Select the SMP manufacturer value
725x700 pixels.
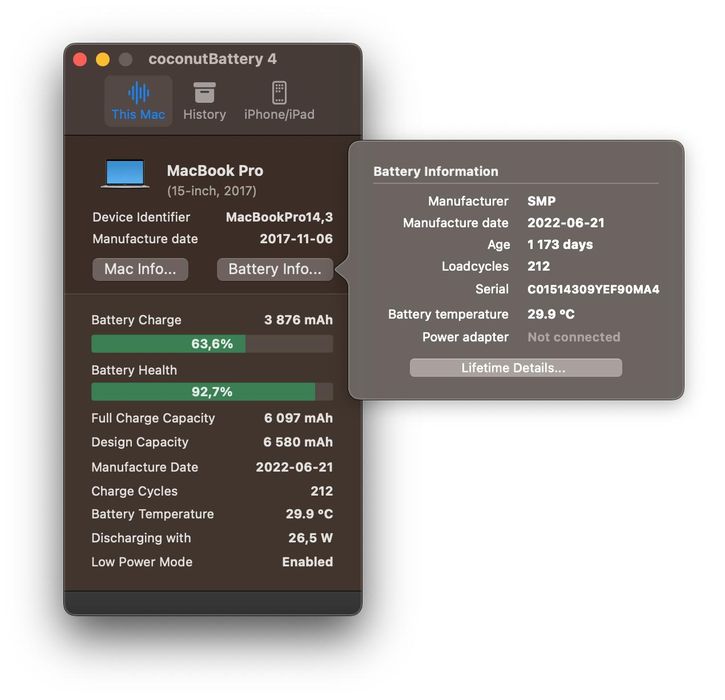coord(541,201)
